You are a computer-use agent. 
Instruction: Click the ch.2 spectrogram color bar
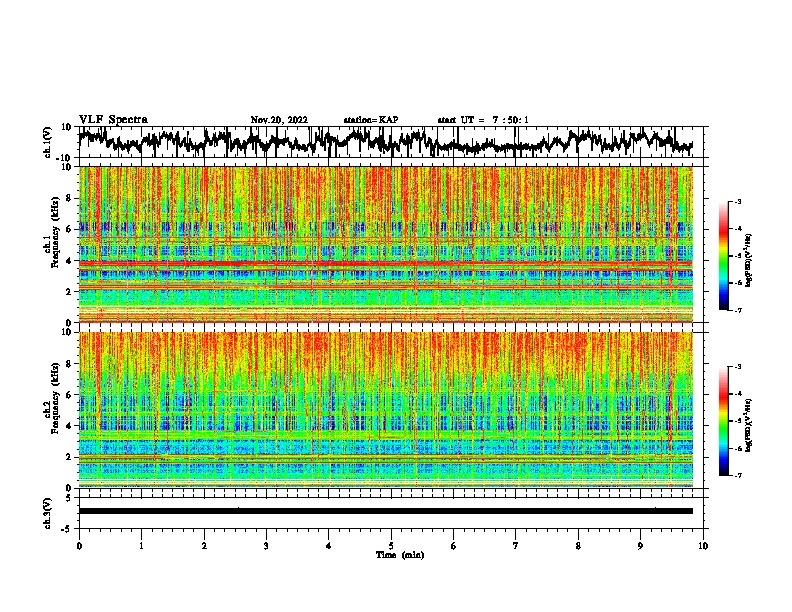point(723,421)
